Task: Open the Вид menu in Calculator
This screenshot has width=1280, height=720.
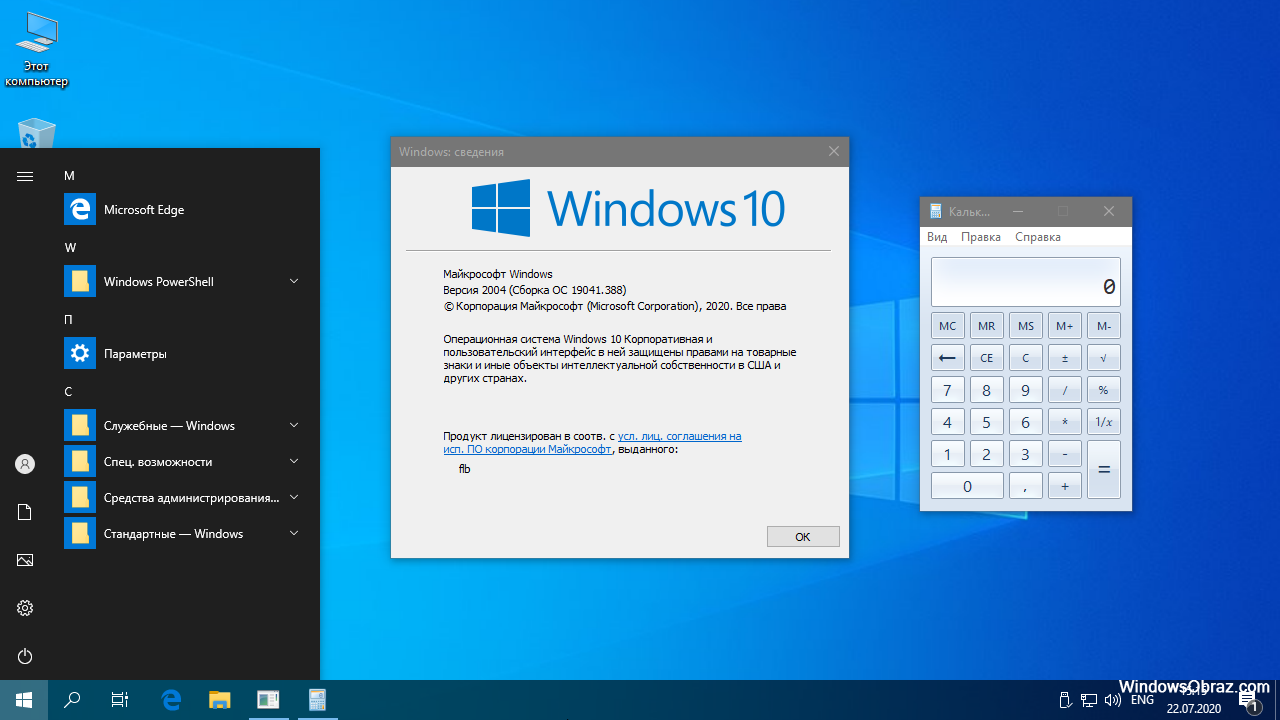Action: (937, 237)
